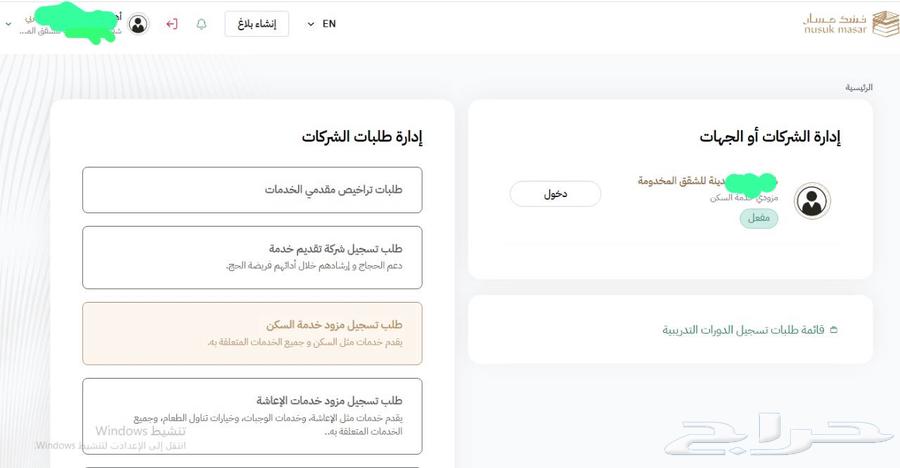Open the Nusuk Masar logo home link
Viewport: 900px width, 468px height.
850,24
